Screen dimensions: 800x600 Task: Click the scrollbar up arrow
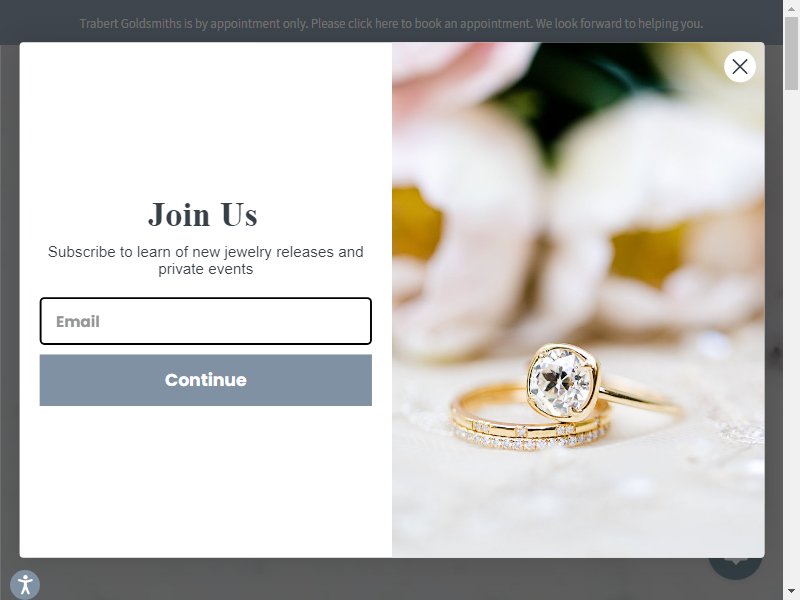click(791, 9)
